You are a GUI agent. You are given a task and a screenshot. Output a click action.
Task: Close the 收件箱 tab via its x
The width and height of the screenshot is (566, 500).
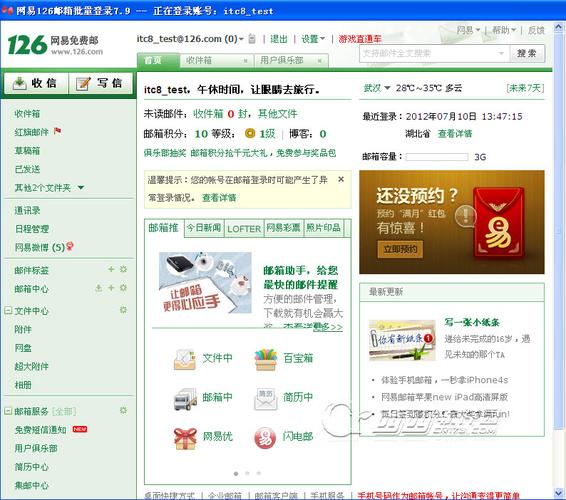[245, 61]
